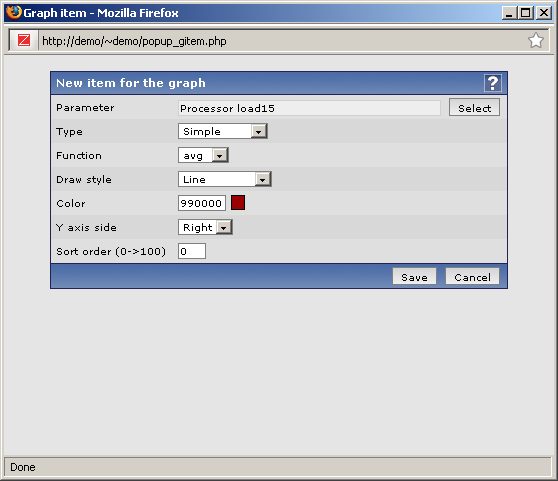Close the Graph item window
Screen dimensions: 558x481
[544, 13]
